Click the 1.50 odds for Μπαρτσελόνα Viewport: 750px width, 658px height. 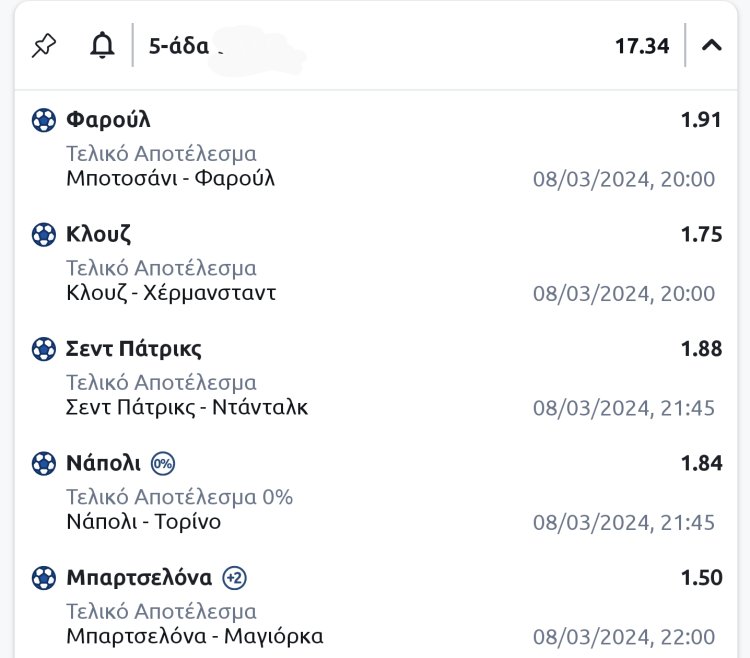[x=701, y=578]
